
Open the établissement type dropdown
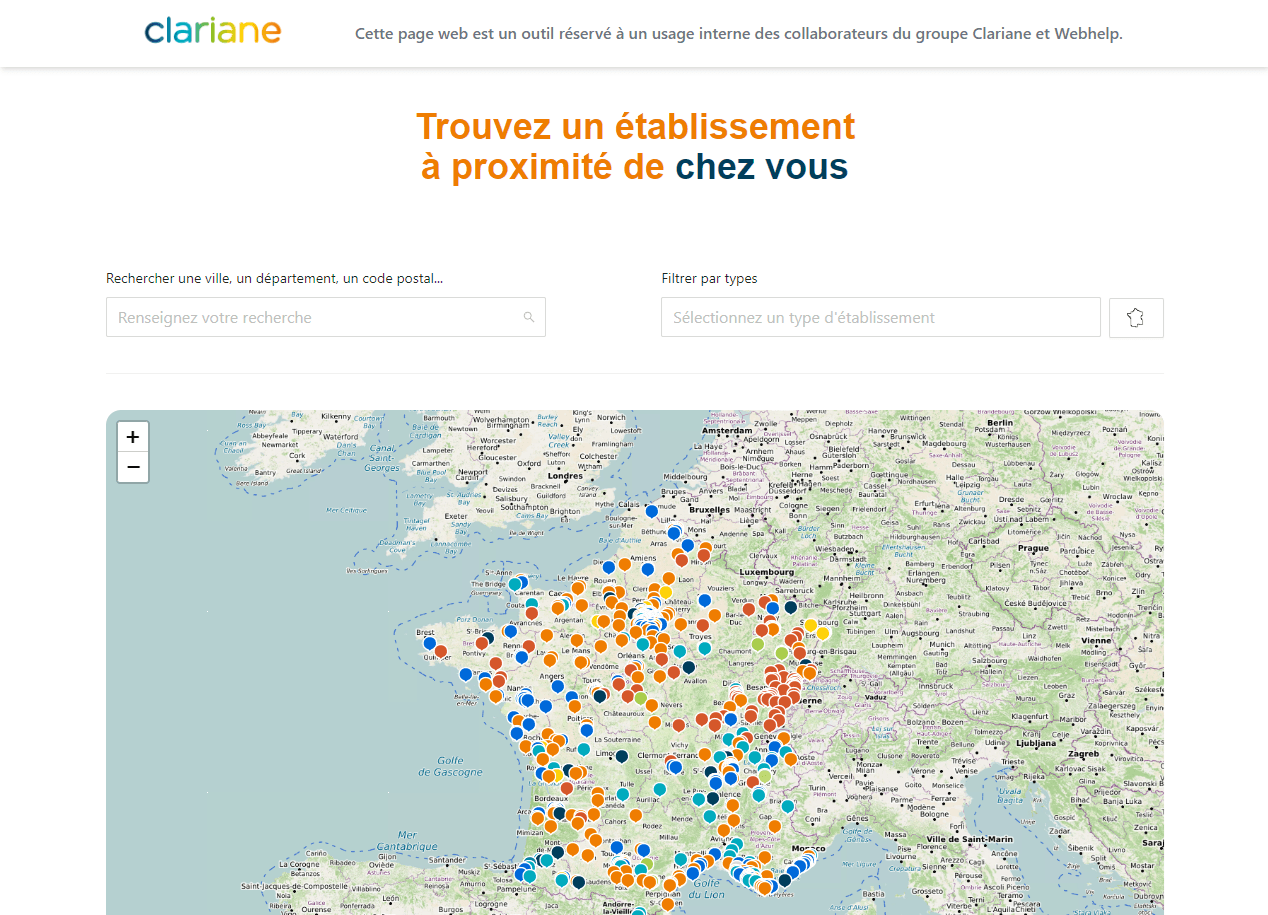[879, 316]
